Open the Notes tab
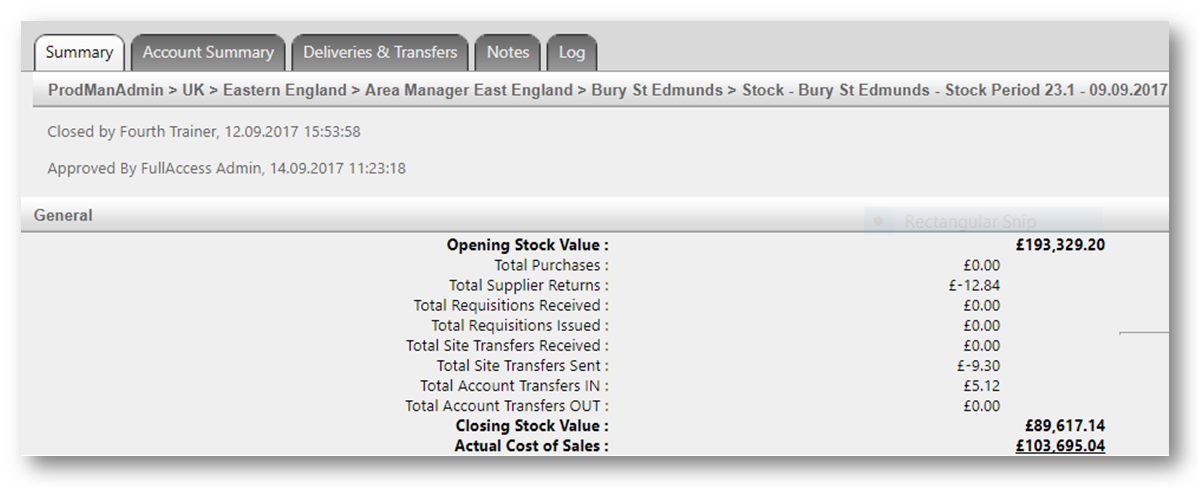Viewport: 1198px width, 487px height. (508, 52)
